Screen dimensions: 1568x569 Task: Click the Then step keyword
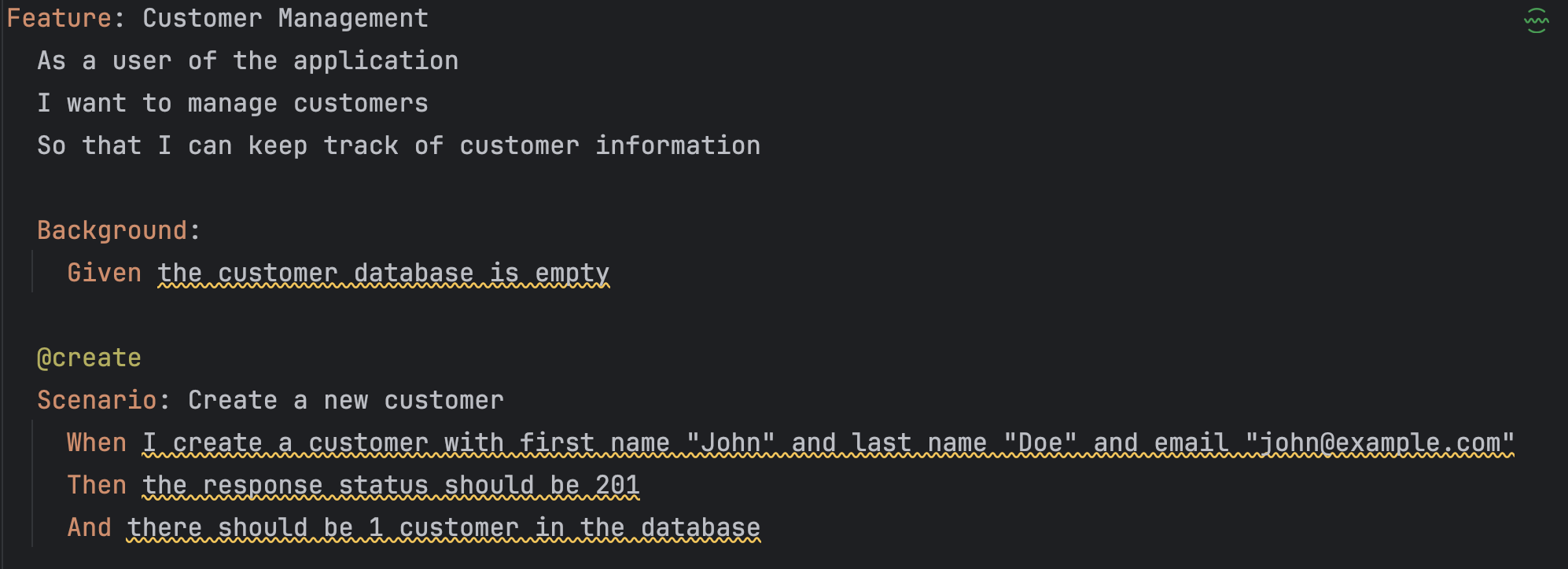(x=96, y=485)
